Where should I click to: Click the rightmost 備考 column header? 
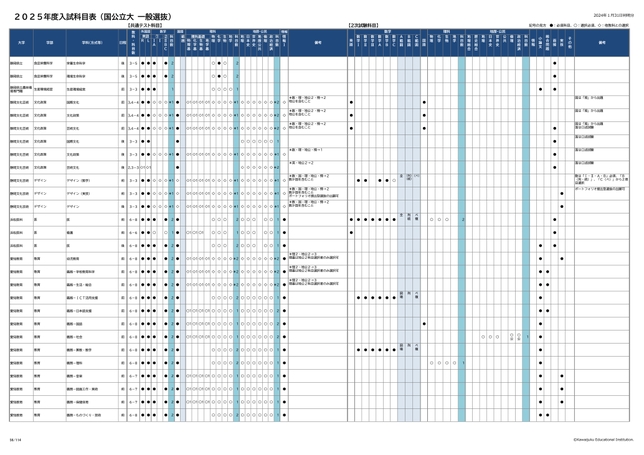coord(602,42)
